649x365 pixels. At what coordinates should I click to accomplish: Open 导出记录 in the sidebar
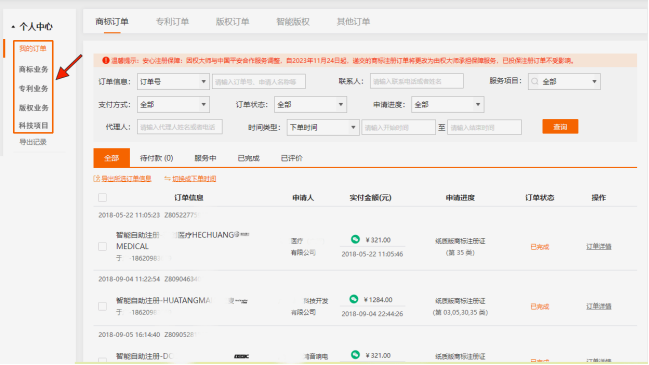click(33, 142)
